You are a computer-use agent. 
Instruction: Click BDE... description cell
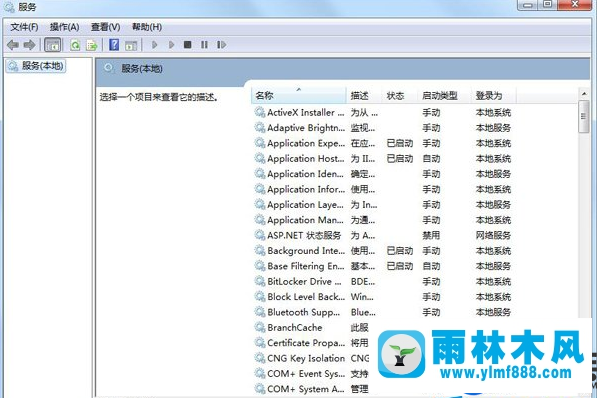[x=363, y=281]
